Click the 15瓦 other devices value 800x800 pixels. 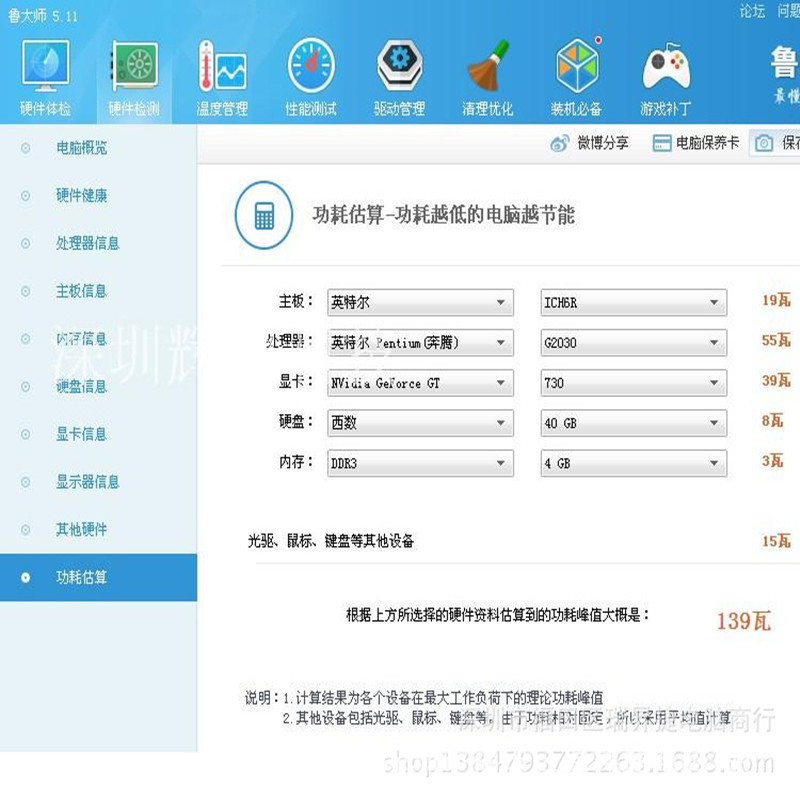tap(776, 541)
